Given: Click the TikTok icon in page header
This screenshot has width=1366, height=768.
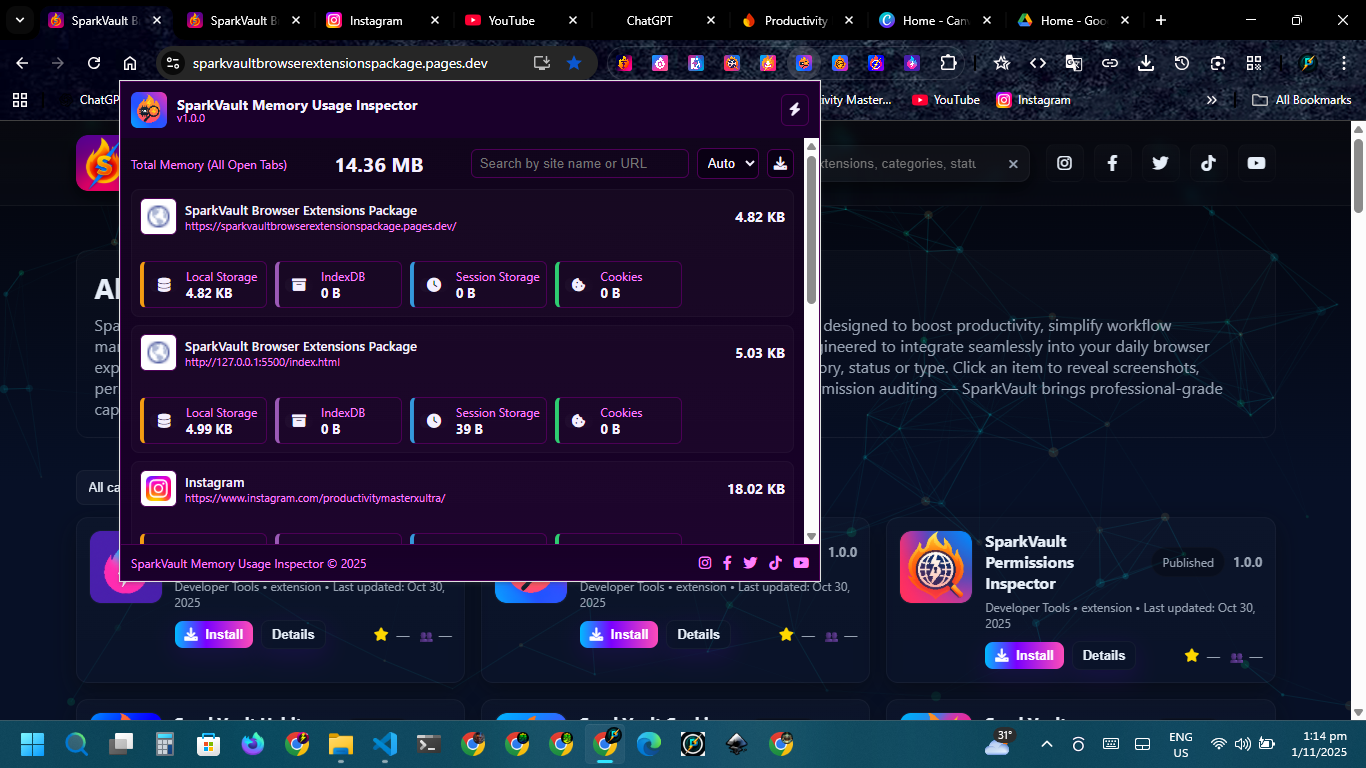Looking at the screenshot, I should tap(1208, 163).
